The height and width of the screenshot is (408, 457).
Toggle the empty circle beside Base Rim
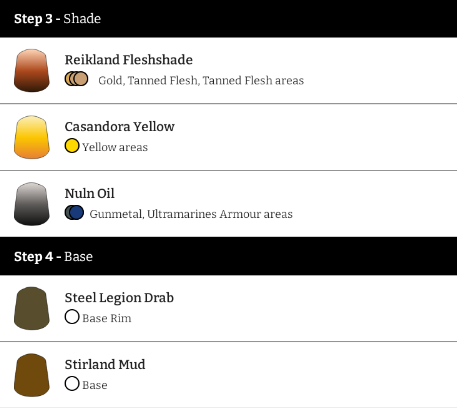[72, 317]
